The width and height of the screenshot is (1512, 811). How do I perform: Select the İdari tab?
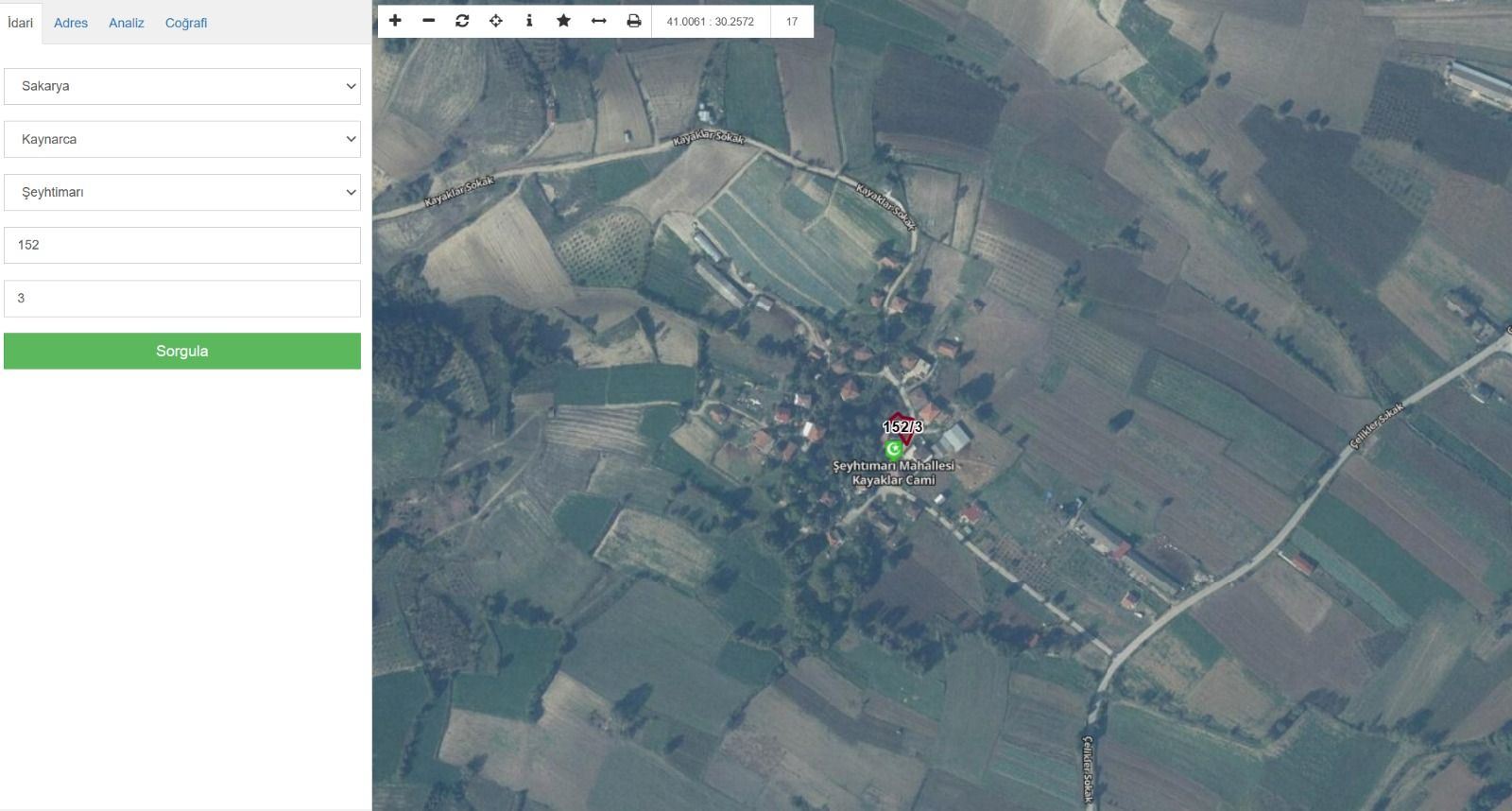pos(20,23)
